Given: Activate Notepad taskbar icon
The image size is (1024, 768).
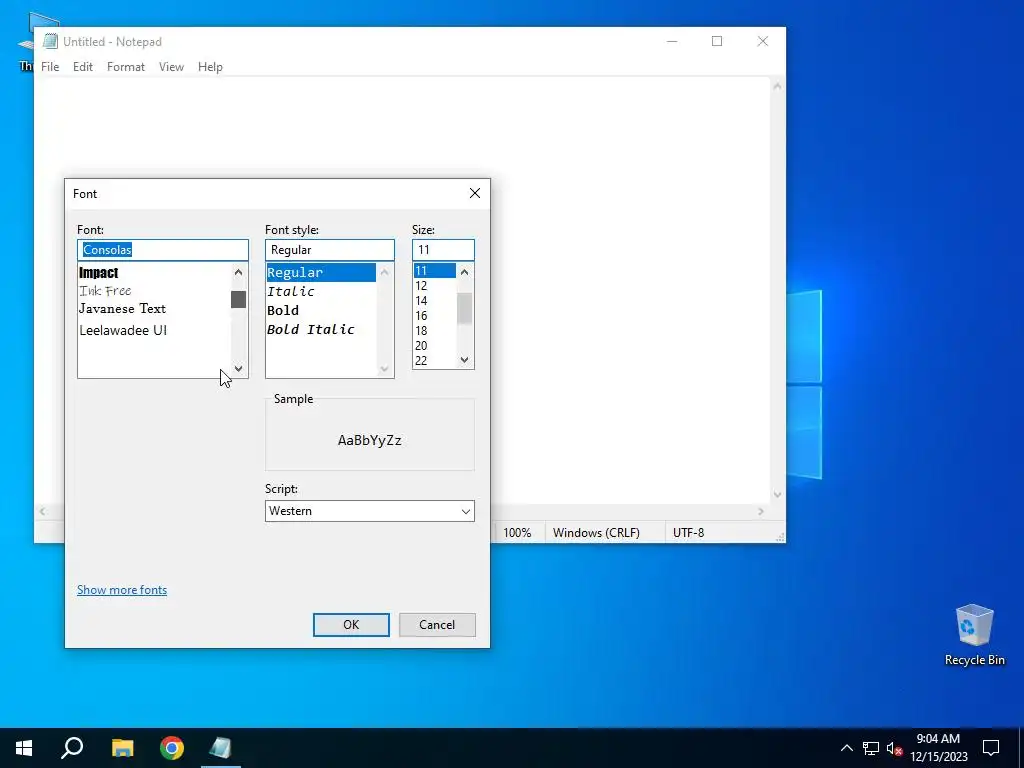Looking at the screenshot, I should click(x=221, y=748).
